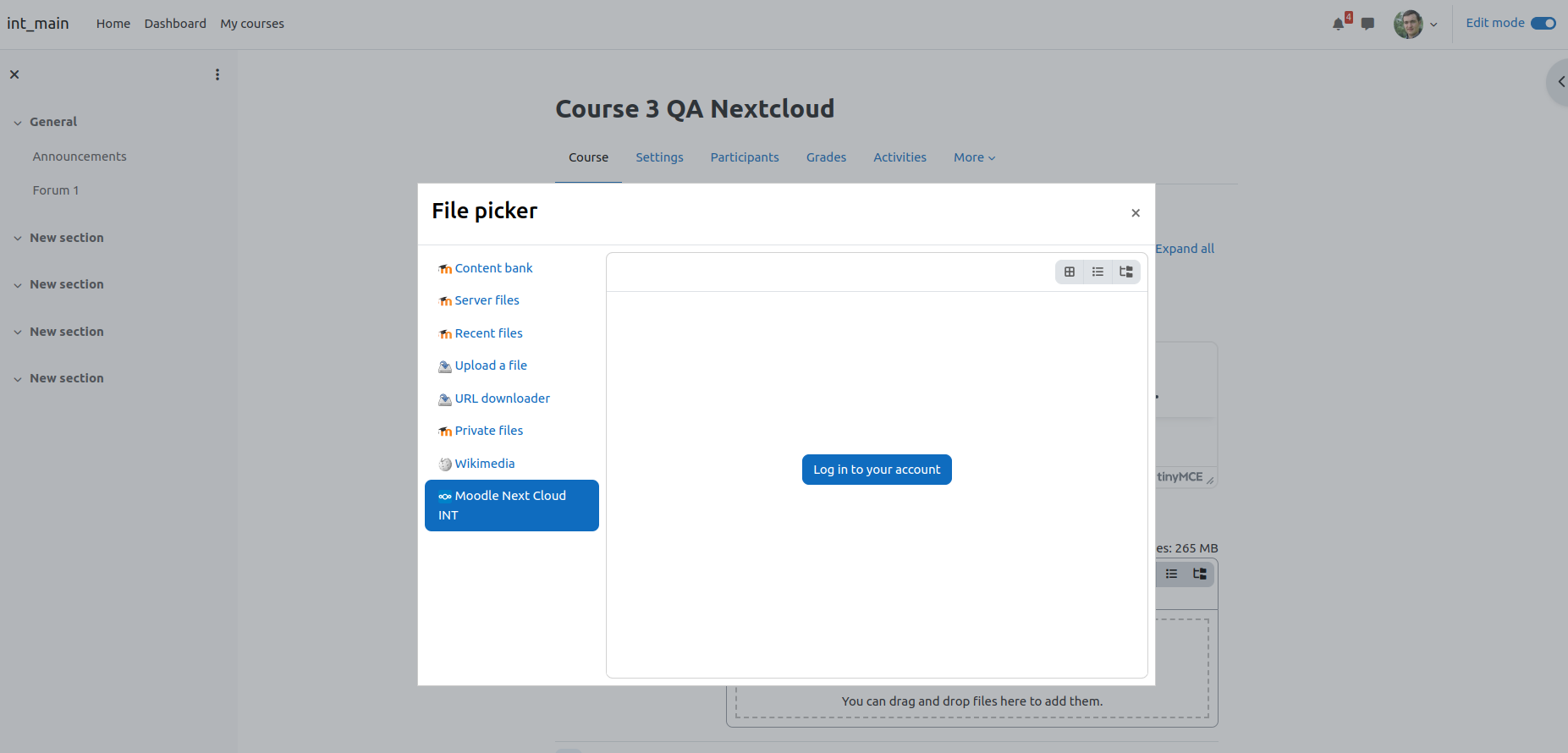Click Expand all link

click(1185, 249)
